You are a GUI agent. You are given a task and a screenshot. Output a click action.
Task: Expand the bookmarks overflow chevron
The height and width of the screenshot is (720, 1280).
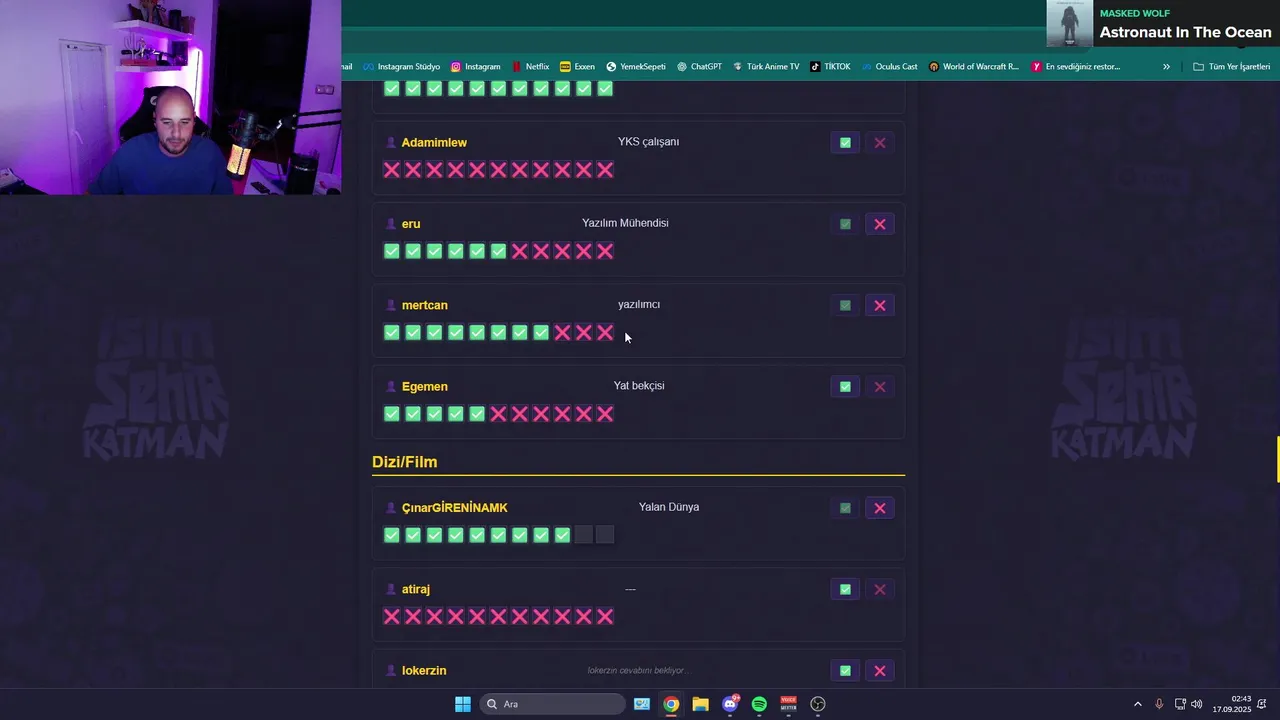coord(1166,67)
